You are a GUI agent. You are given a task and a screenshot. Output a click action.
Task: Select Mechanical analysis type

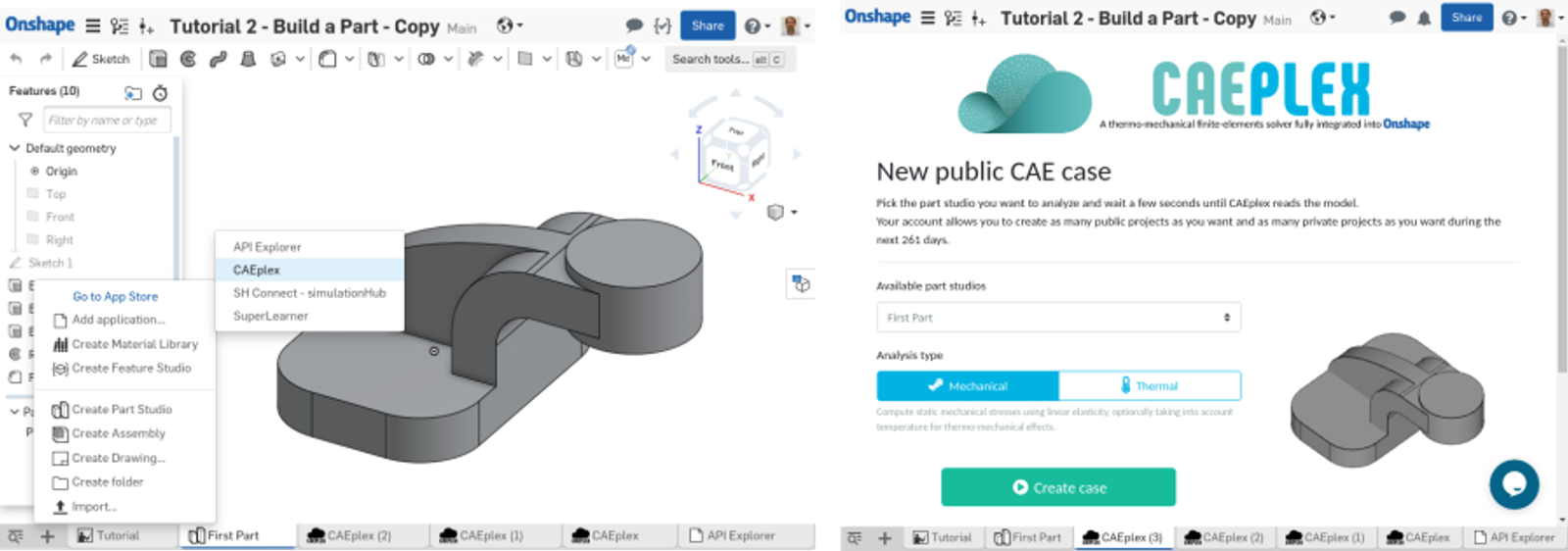pyautogui.click(x=967, y=385)
